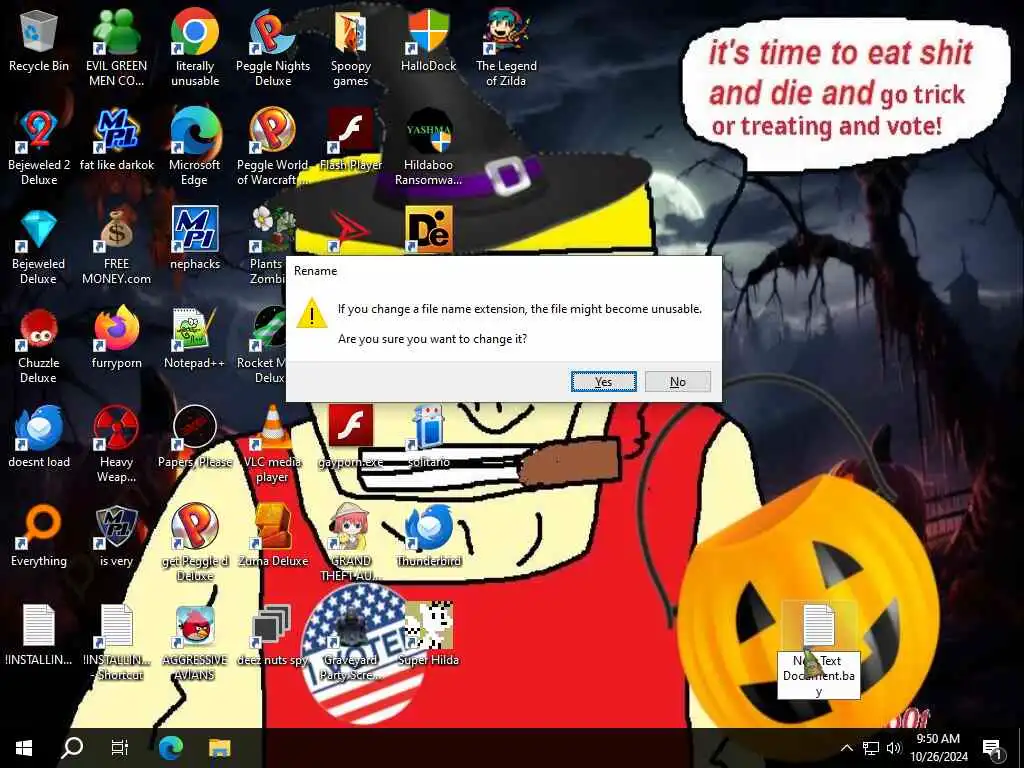
Task: Select the !INSTALLIN... - Shortcut file
Action: [116, 643]
